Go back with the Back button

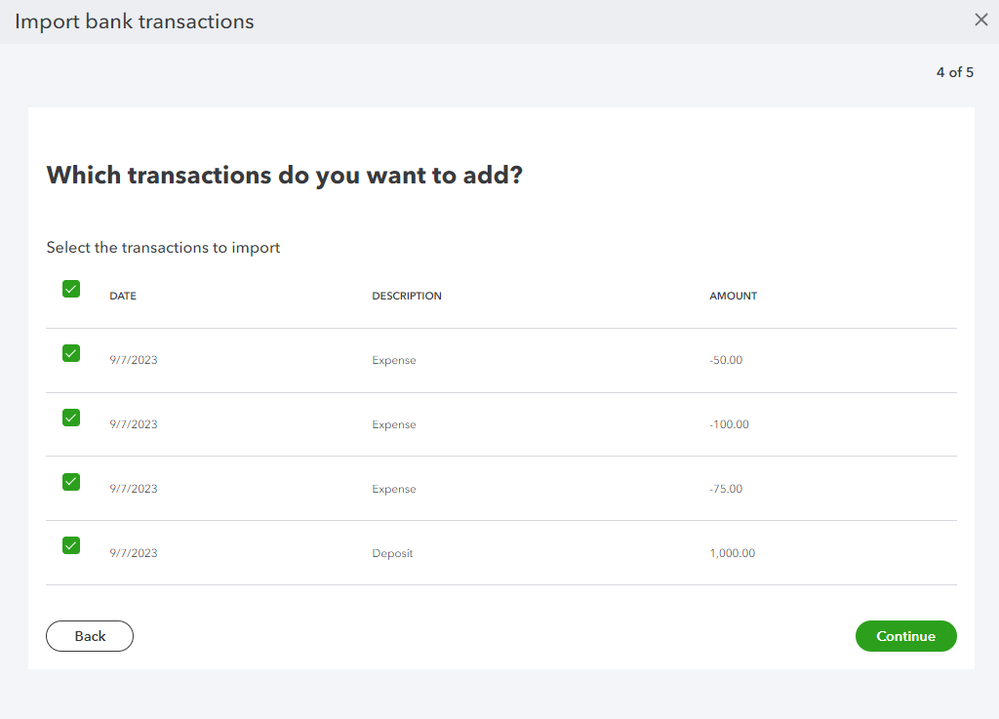pos(90,636)
